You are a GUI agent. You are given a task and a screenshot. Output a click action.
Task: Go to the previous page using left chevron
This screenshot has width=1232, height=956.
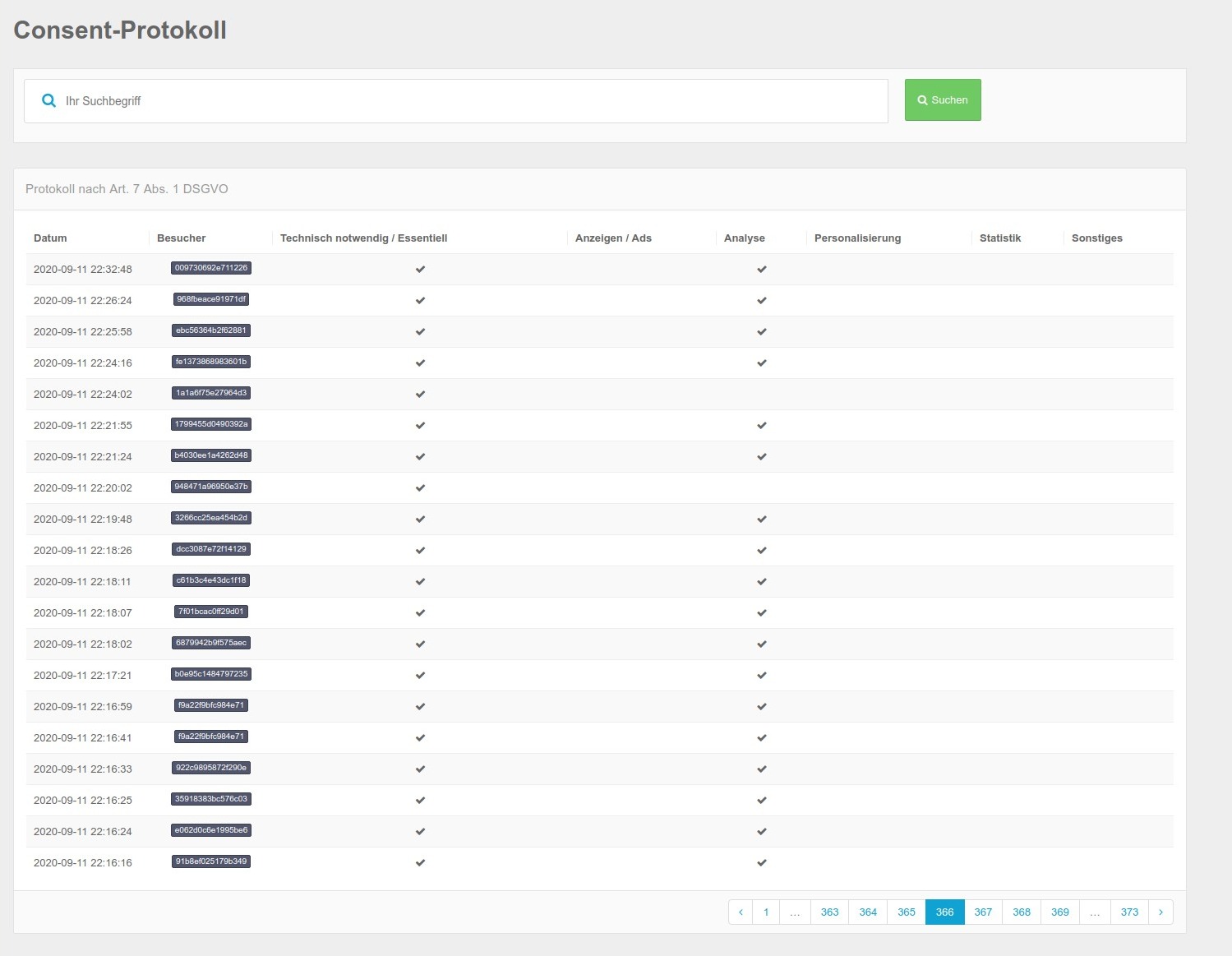[x=741, y=912]
